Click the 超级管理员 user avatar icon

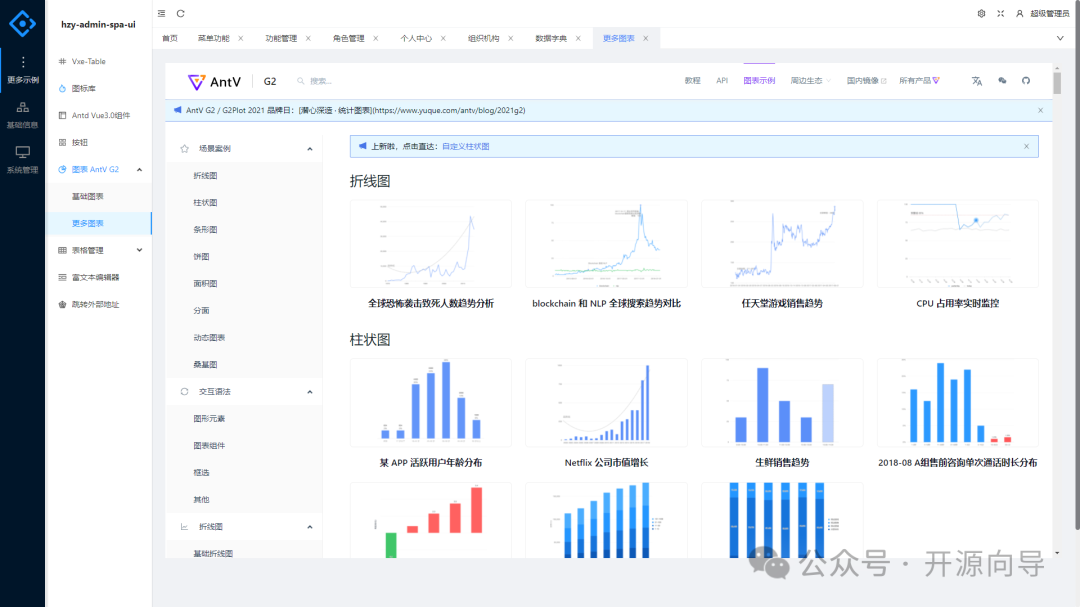pyautogui.click(x=1020, y=13)
